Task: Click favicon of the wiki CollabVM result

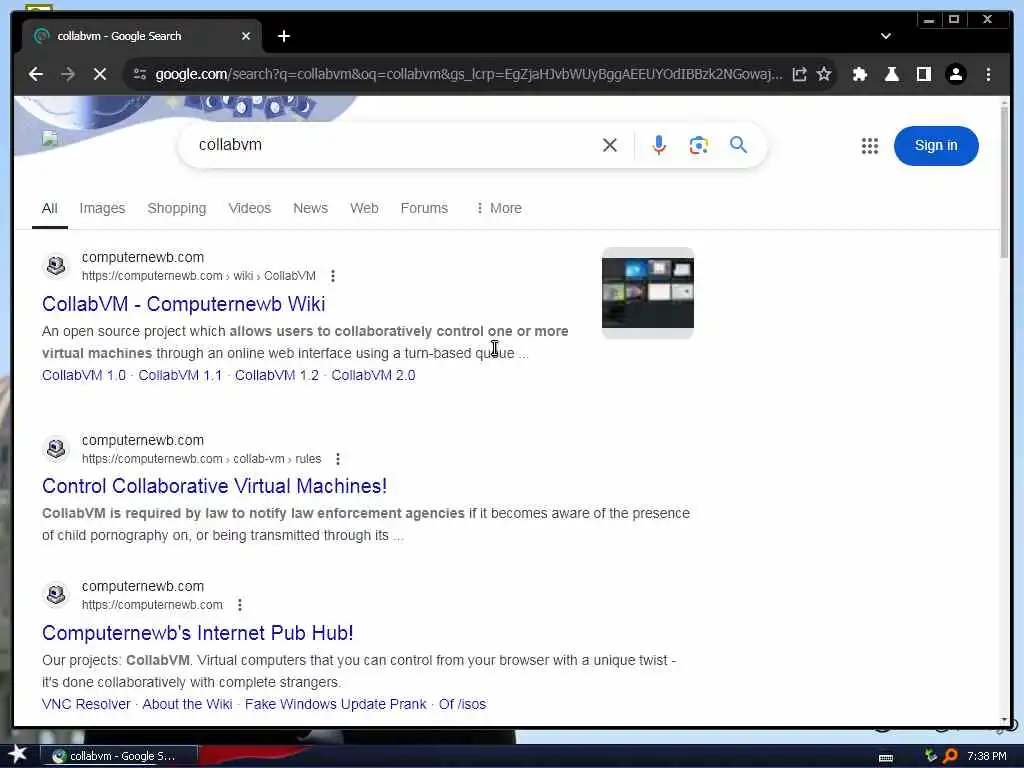Action: click(x=56, y=266)
